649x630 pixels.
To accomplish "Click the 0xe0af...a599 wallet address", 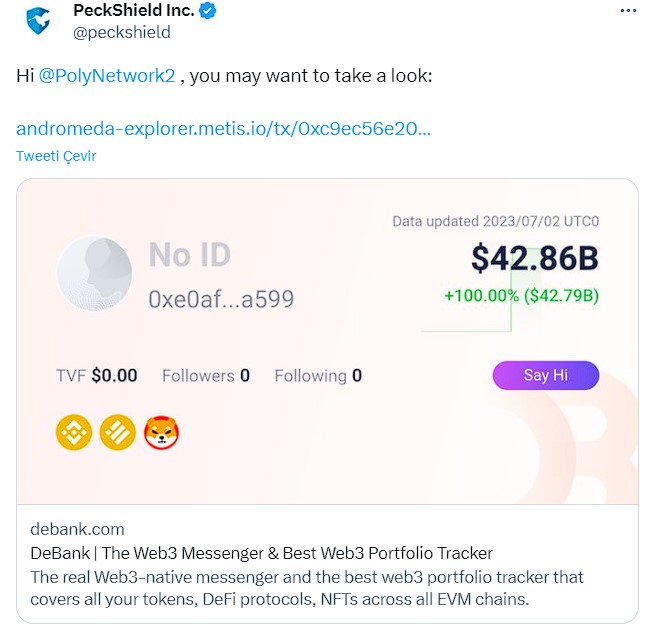I will click(x=221, y=299).
